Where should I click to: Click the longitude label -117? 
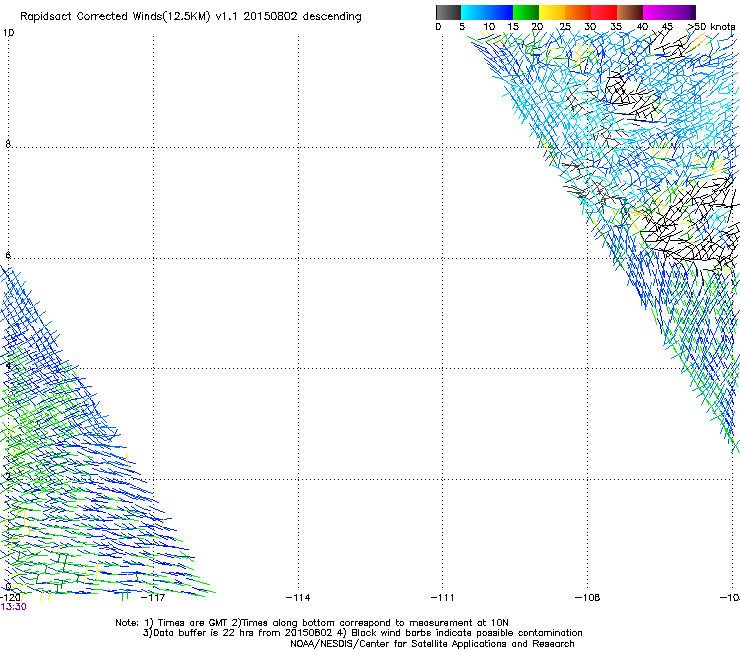coord(153,598)
